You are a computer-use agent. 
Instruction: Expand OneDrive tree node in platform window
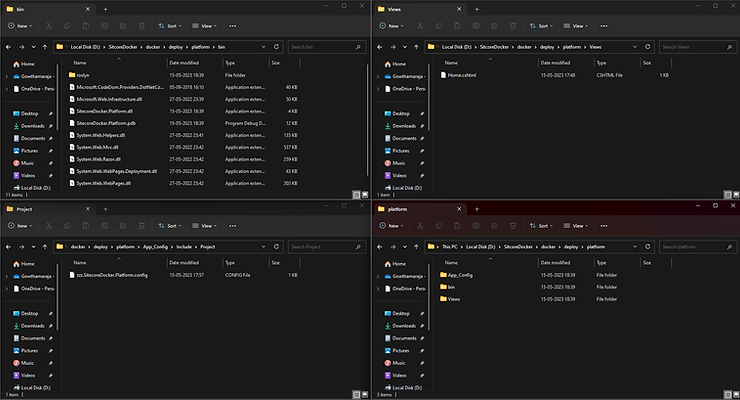click(378, 289)
